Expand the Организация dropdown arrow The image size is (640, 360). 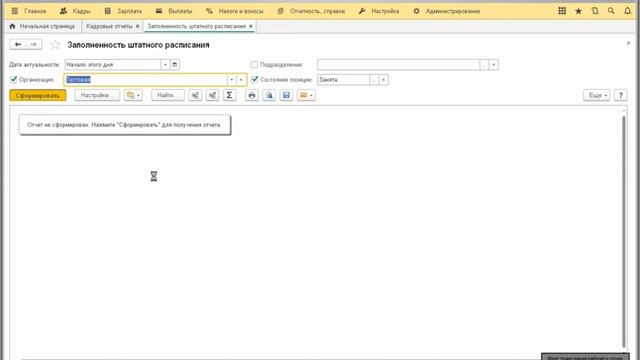(x=231, y=80)
